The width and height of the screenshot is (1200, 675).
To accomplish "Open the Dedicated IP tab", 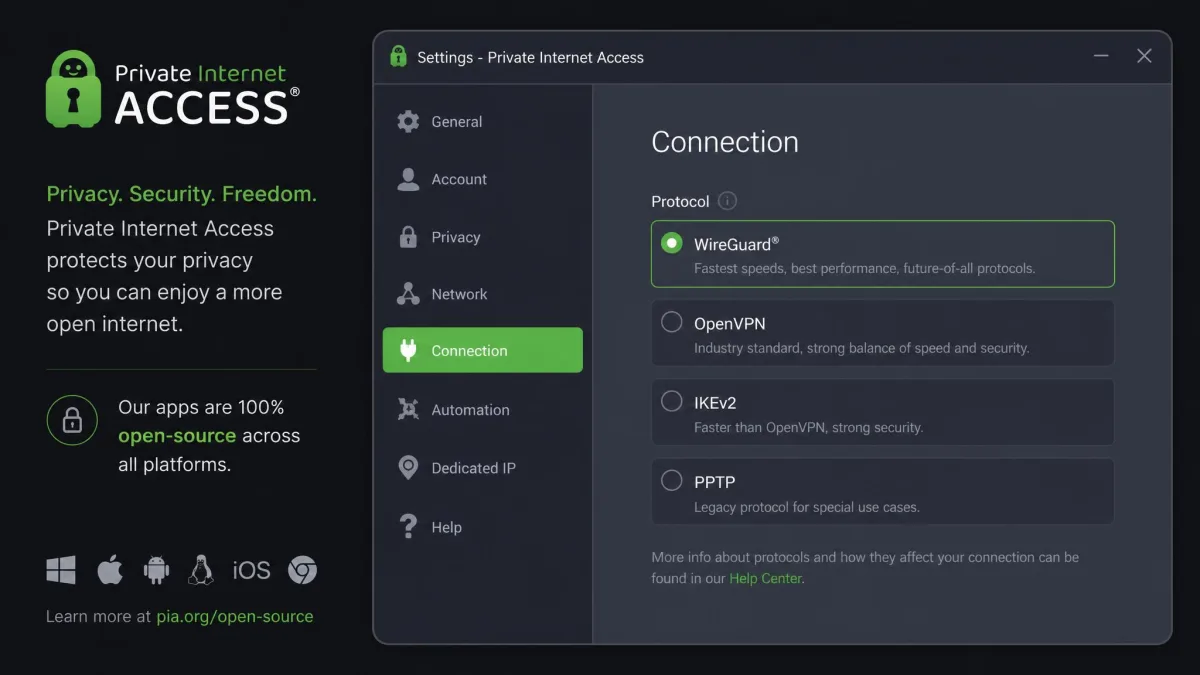I will coord(482,468).
